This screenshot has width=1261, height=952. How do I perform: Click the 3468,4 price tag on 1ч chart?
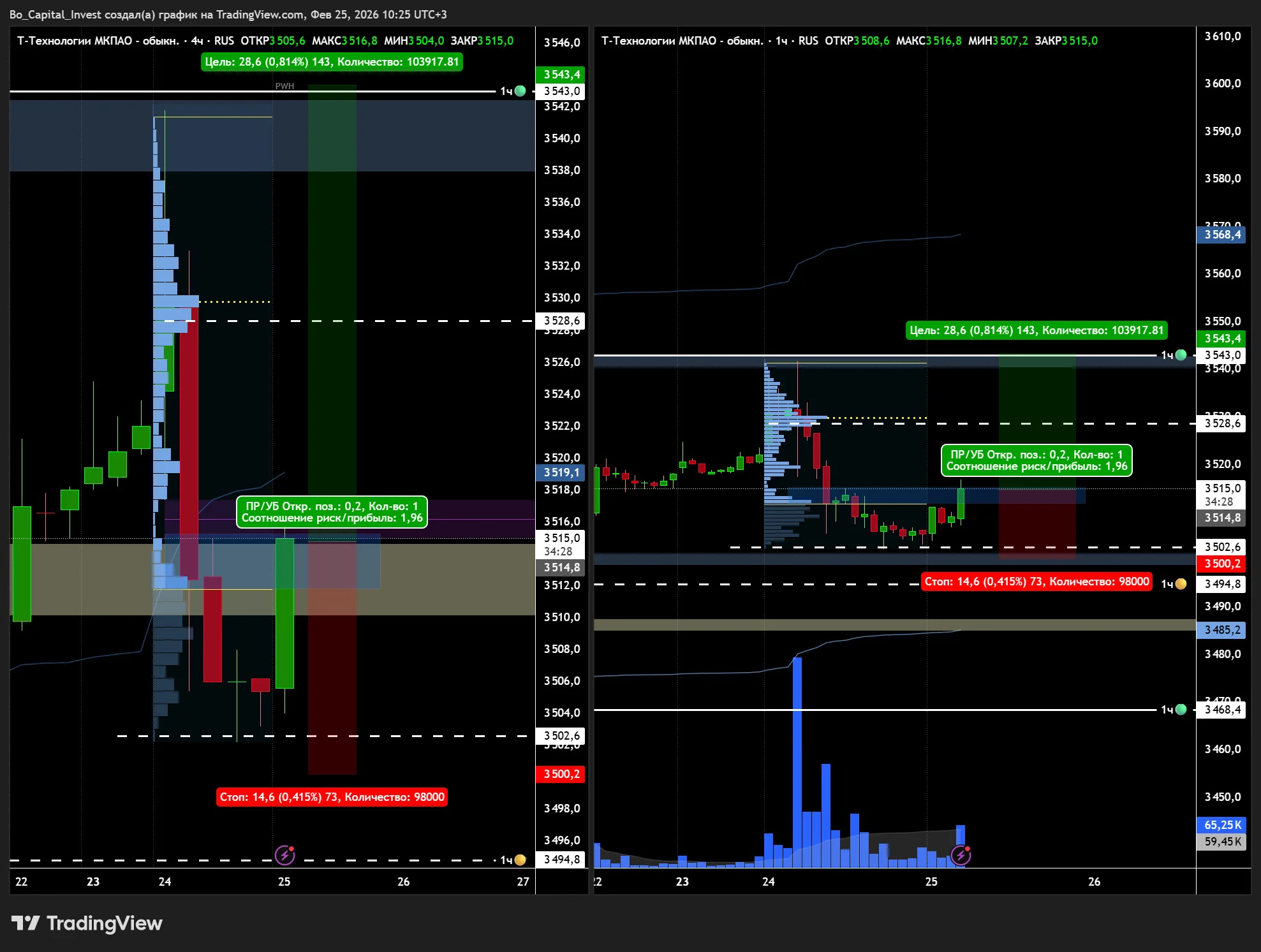click(1222, 710)
